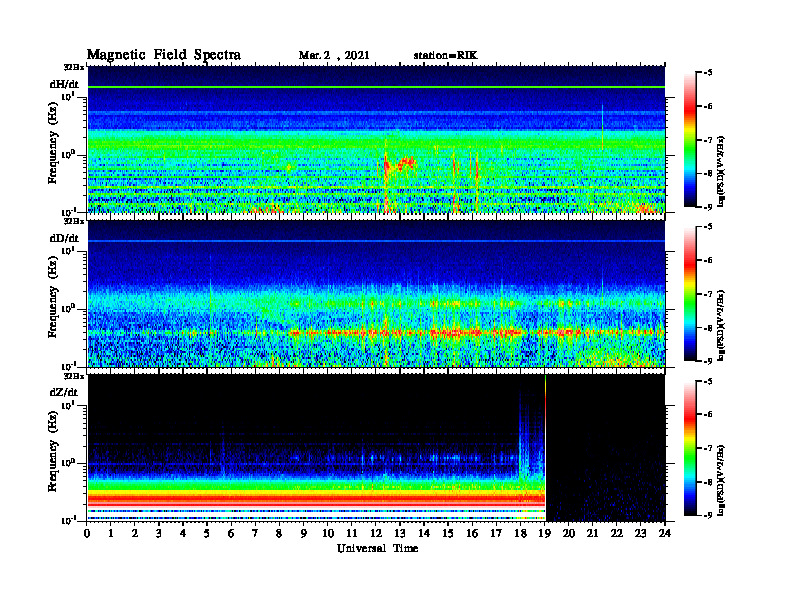Click the '-5' label on dH/dt color bar

707,73
